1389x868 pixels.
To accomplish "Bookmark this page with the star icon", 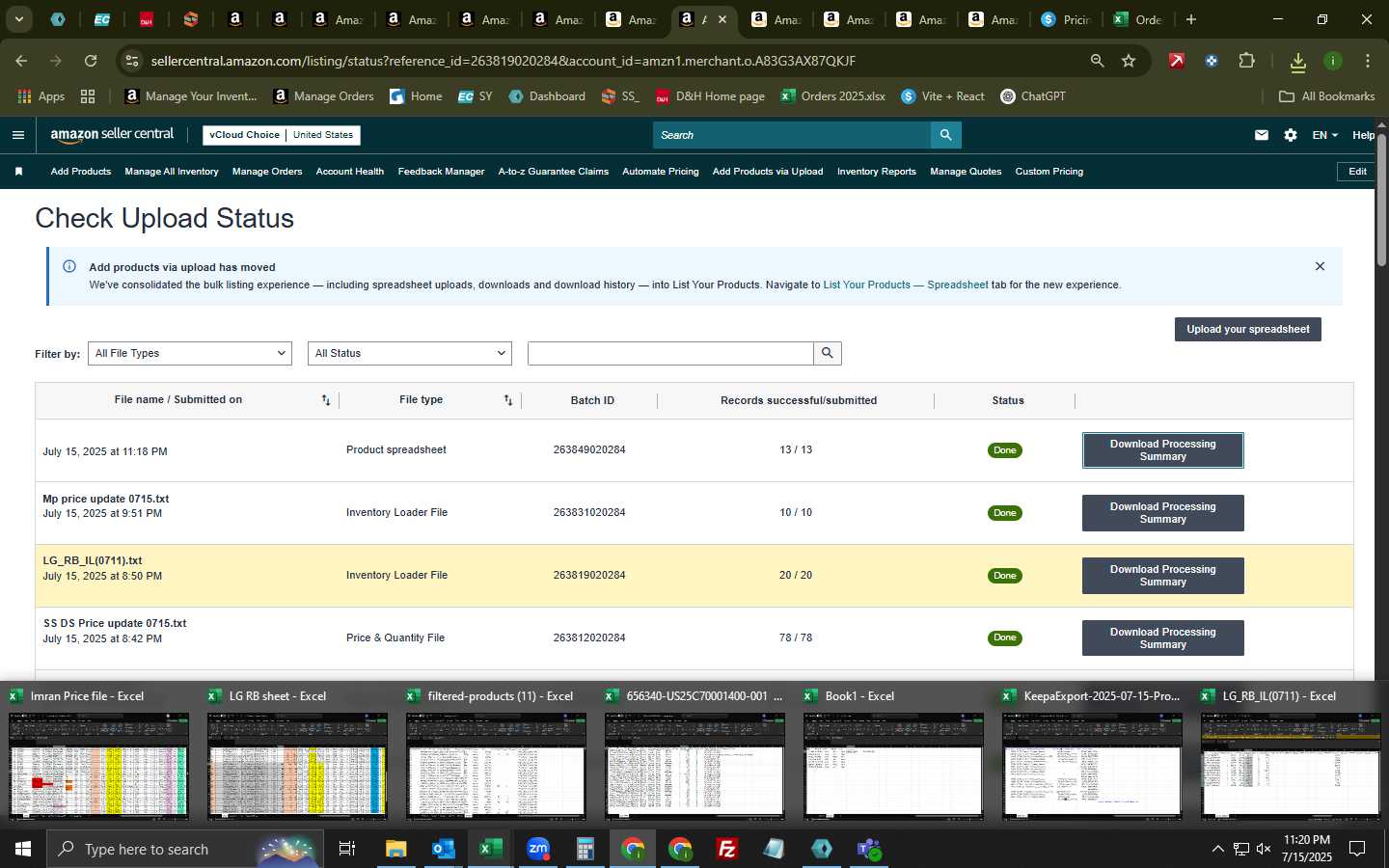I will click(x=1129, y=61).
